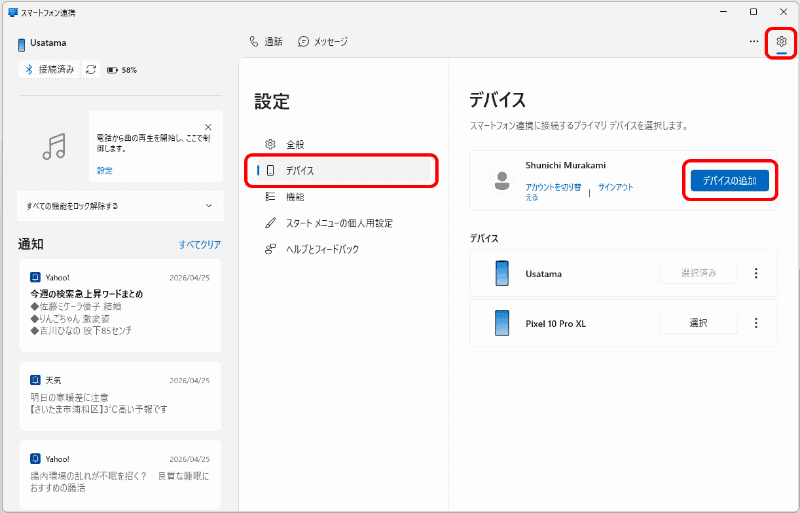Open the three-dots more menu in header

click(754, 41)
